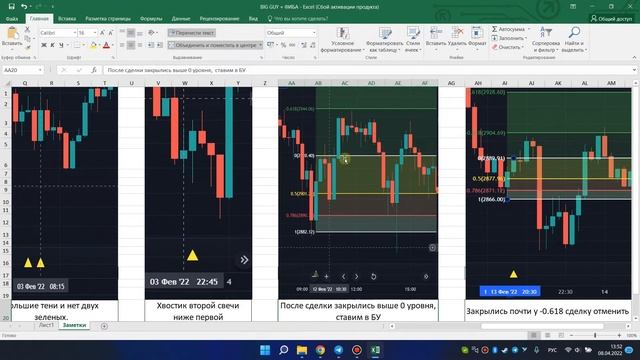Viewport: 640px width, 360px height.
Task: Open 'Найти и выделить'
Action: pyautogui.click(x=574, y=40)
